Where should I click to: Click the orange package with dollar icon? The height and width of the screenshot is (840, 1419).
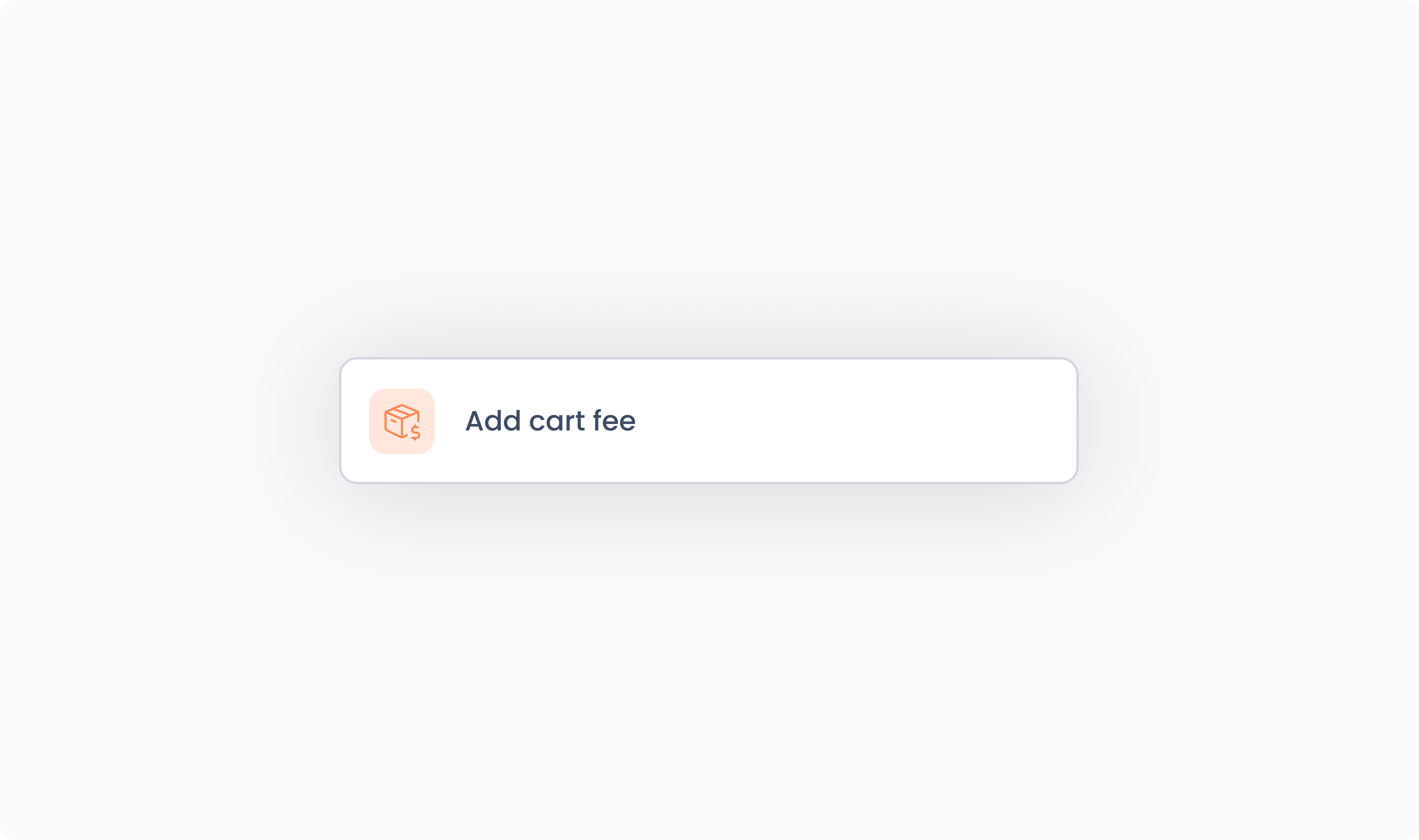[x=402, y=421]
